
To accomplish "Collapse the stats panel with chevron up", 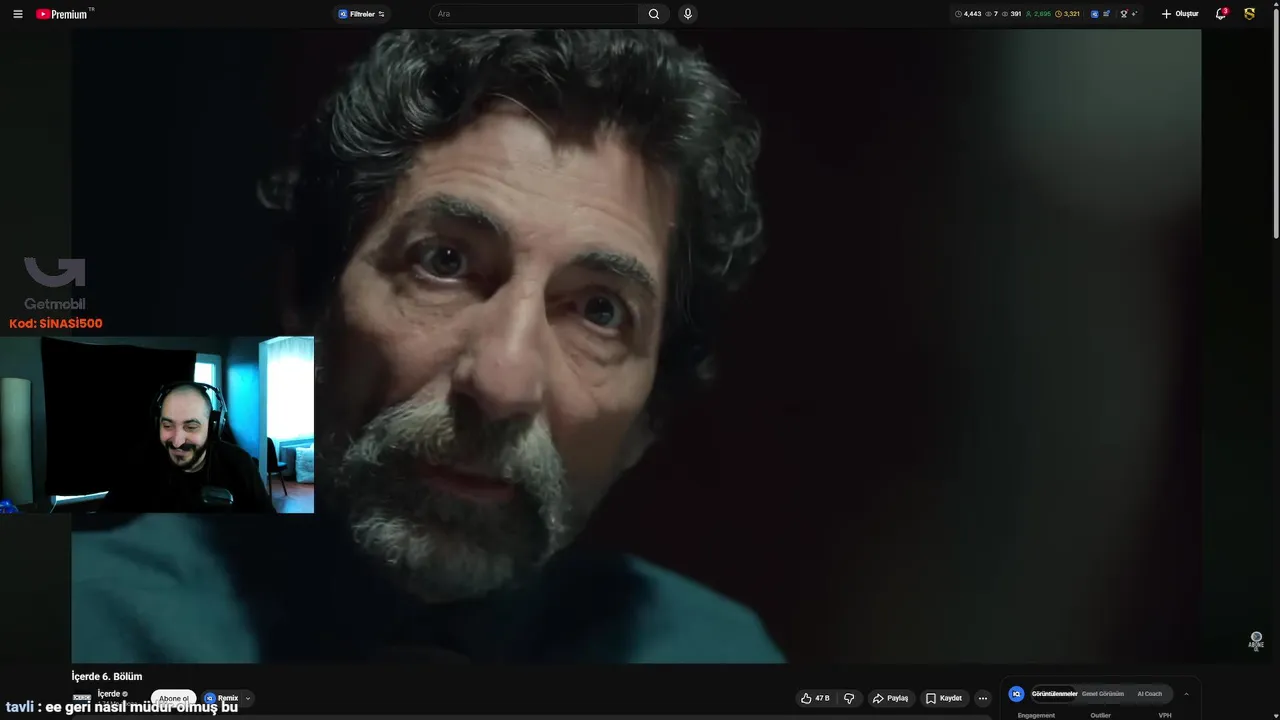I will pos(1186,694).
